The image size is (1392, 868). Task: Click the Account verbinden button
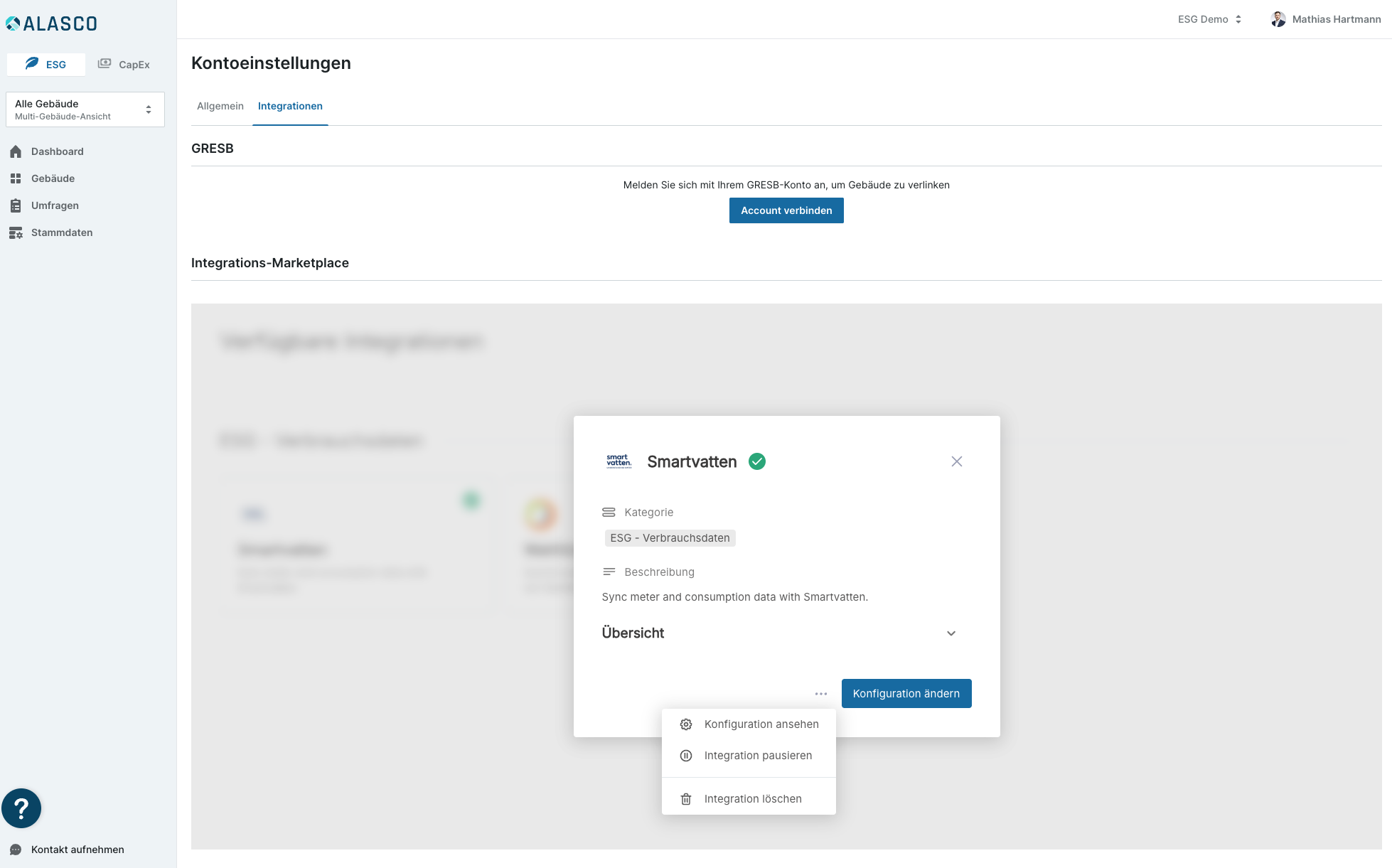click(x=786, y=210)
